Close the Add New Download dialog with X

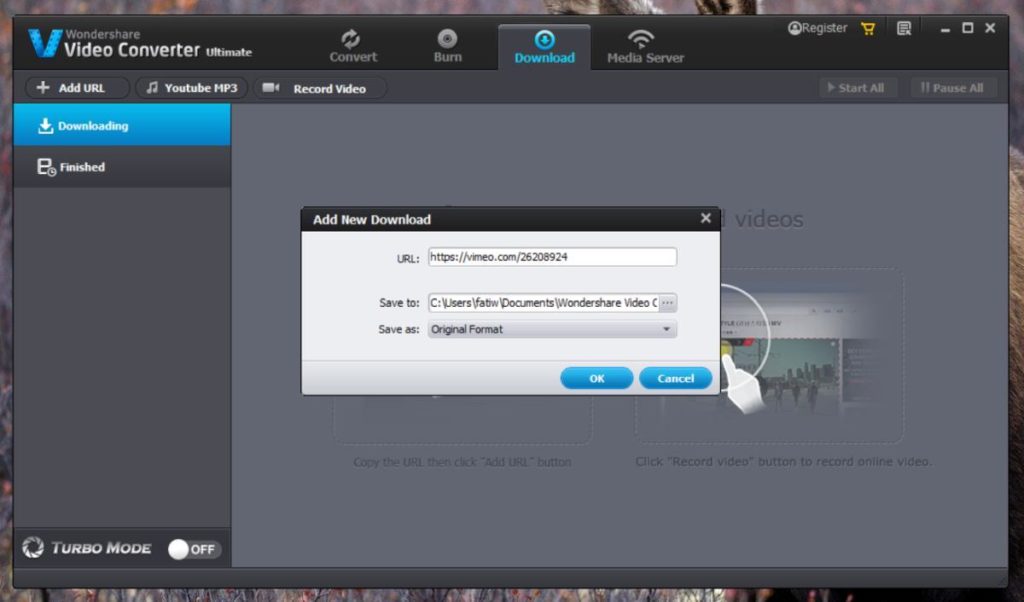coord(706,218)
